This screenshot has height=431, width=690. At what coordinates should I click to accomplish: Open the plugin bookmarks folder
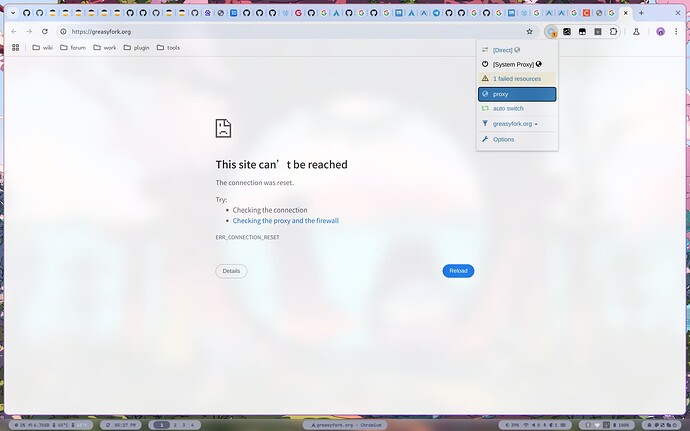[136, 48]
